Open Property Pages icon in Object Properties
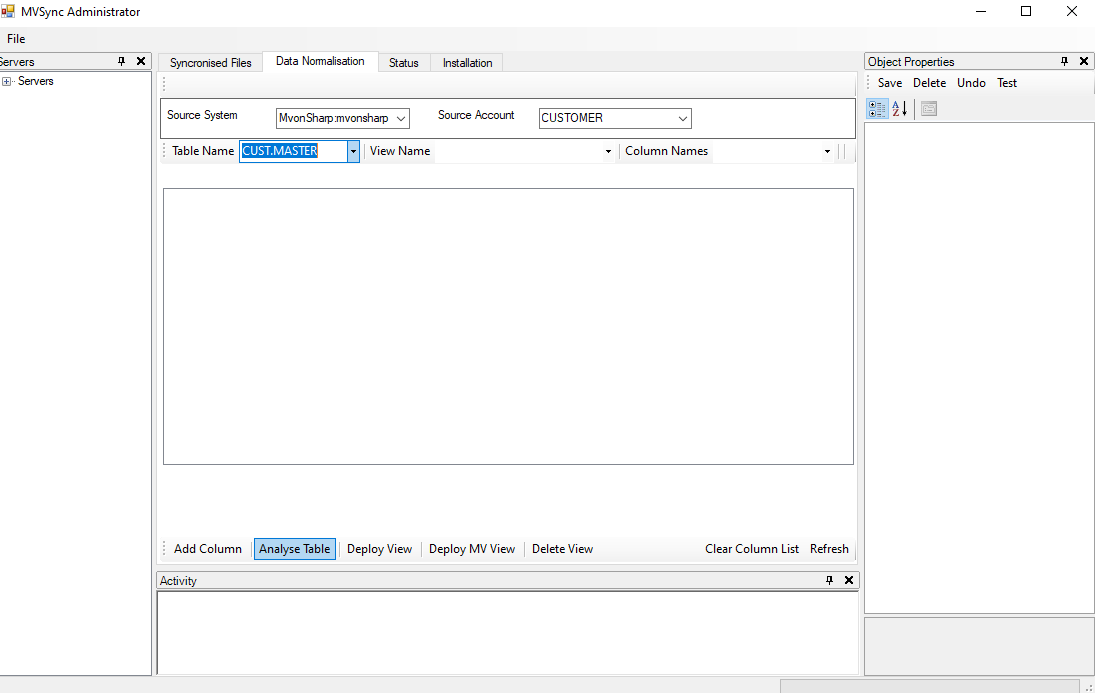1095x693 pixels. [929, 109]
